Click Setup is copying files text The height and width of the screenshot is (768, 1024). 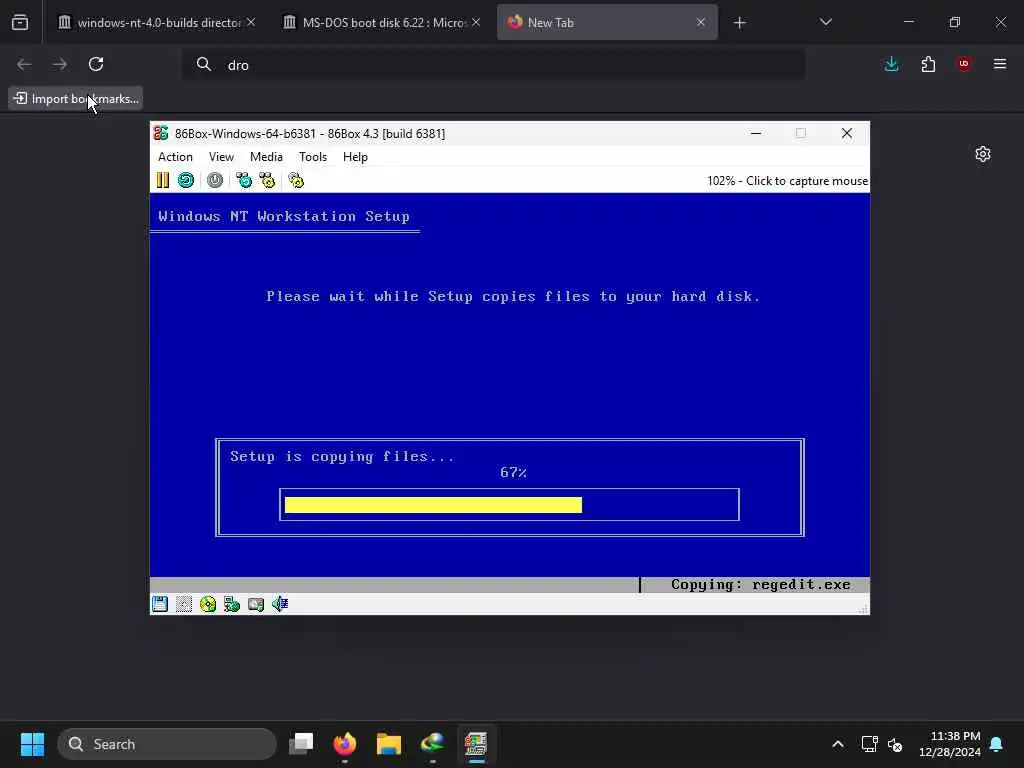pos(342,456)
